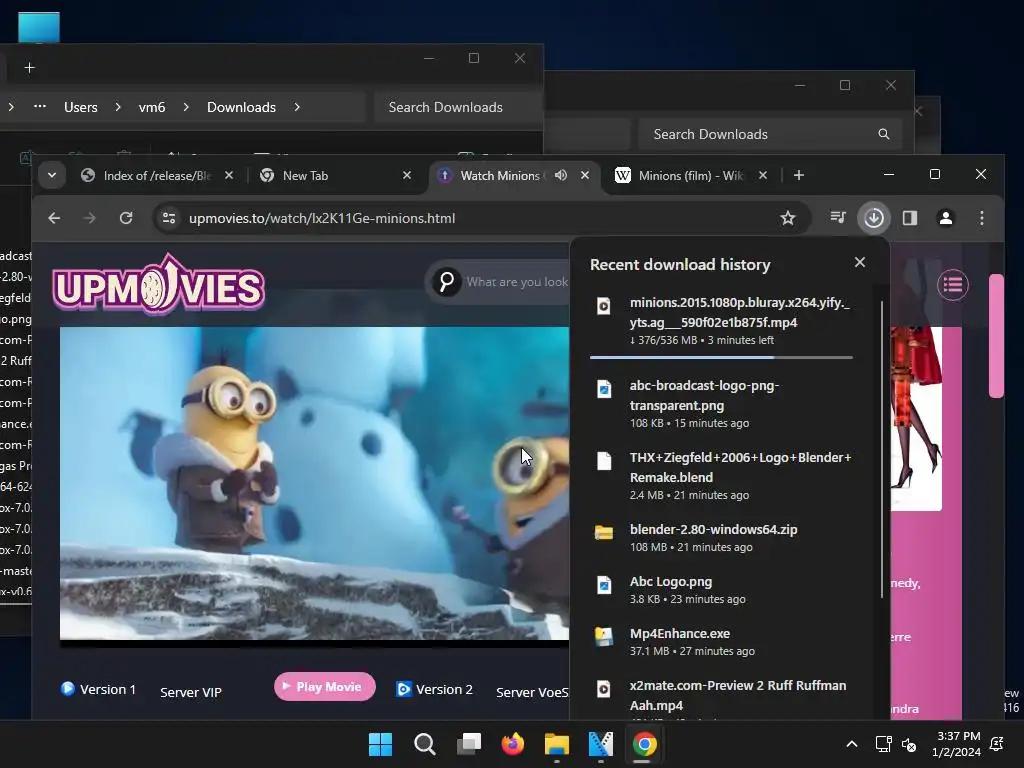Expand chevron after Users breadcrumb

[x=118, y=107]
